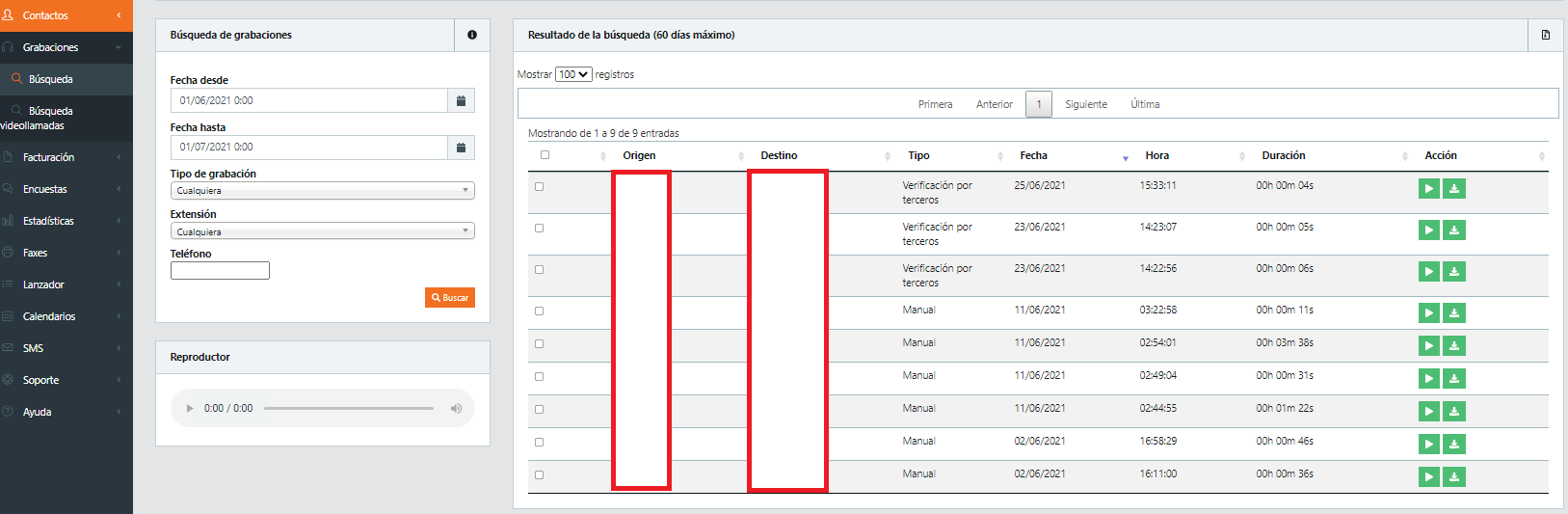Screen dimensions: 1568x514
Task: Open the Tipo de grabación dropdown
Action: [322, 191]
